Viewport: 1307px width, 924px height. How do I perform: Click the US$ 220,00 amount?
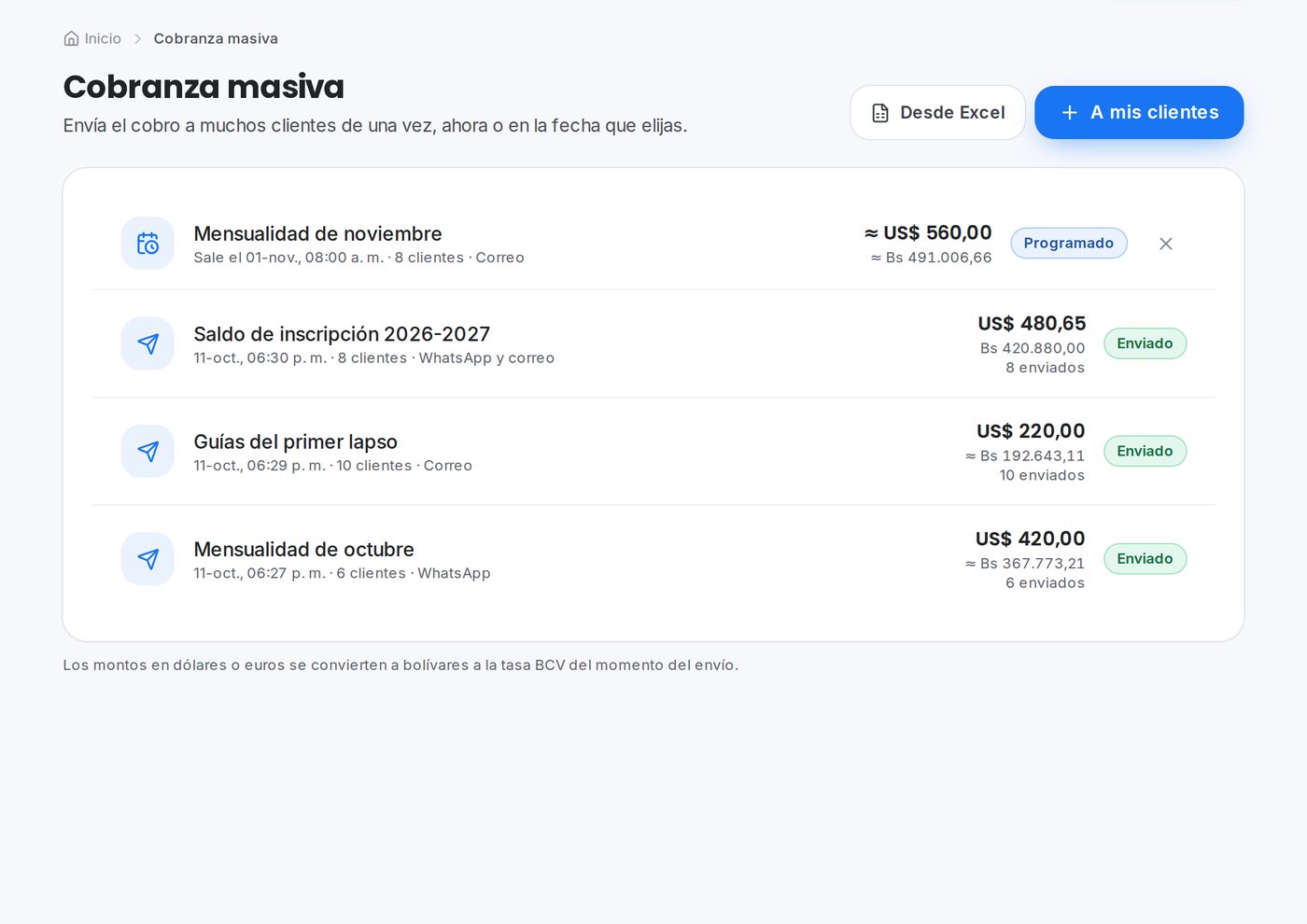click(x=1031, y=431)
